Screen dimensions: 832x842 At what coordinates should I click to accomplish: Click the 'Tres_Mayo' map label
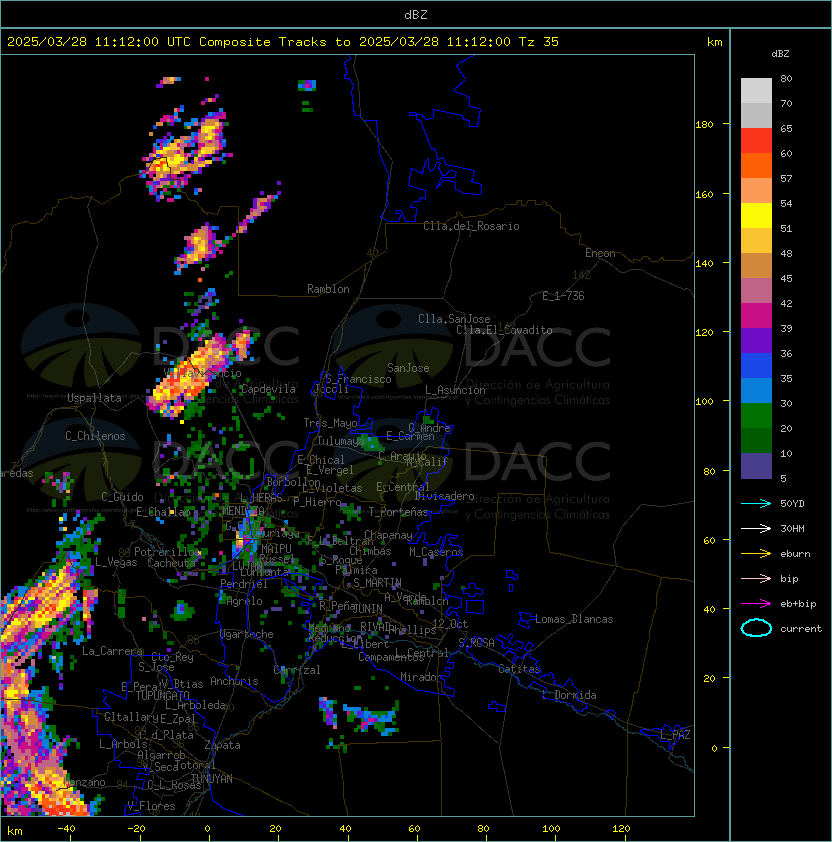coord(330,423)
